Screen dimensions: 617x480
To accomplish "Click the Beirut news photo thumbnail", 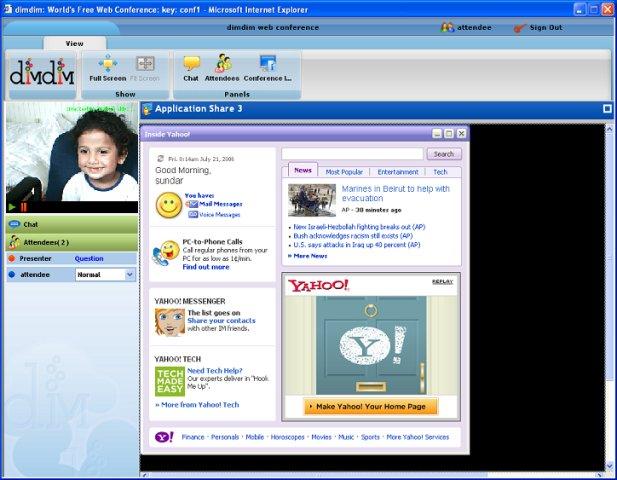I will (x=312, y=200).
